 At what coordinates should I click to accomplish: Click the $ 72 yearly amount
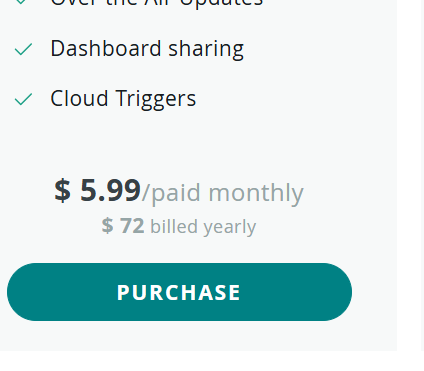coord(123,226)
